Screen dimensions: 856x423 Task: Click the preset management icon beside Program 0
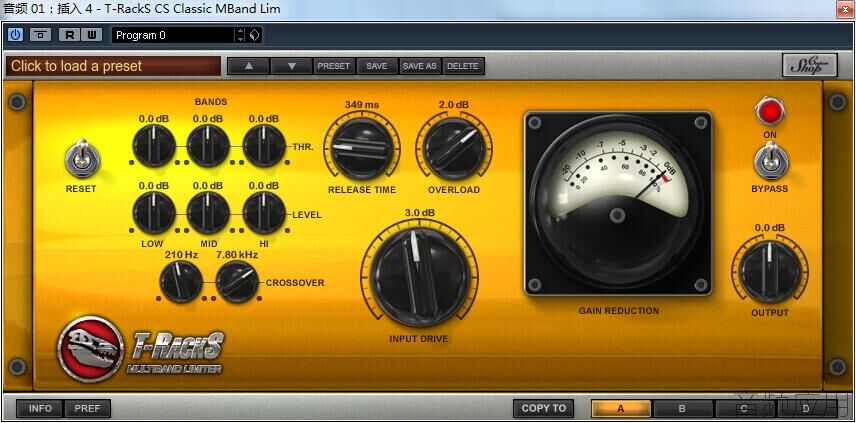[x=254, y=35]
